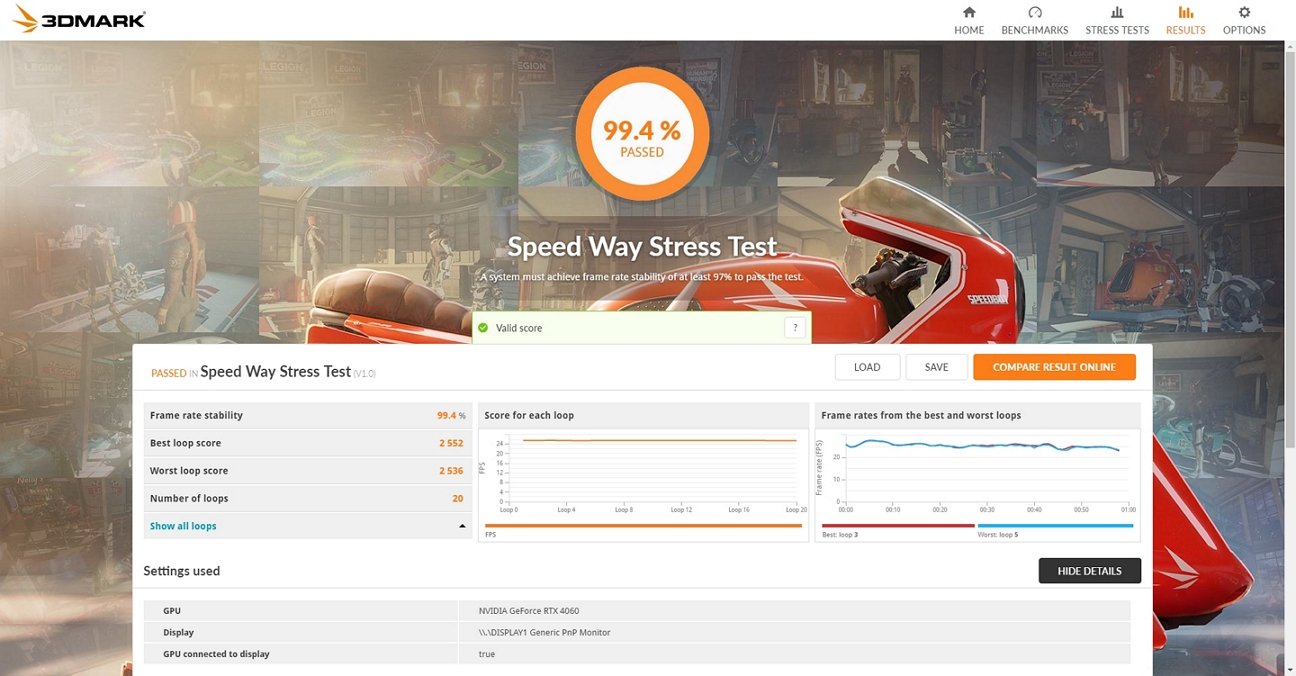Select the Number of loops row

(308, 498)
